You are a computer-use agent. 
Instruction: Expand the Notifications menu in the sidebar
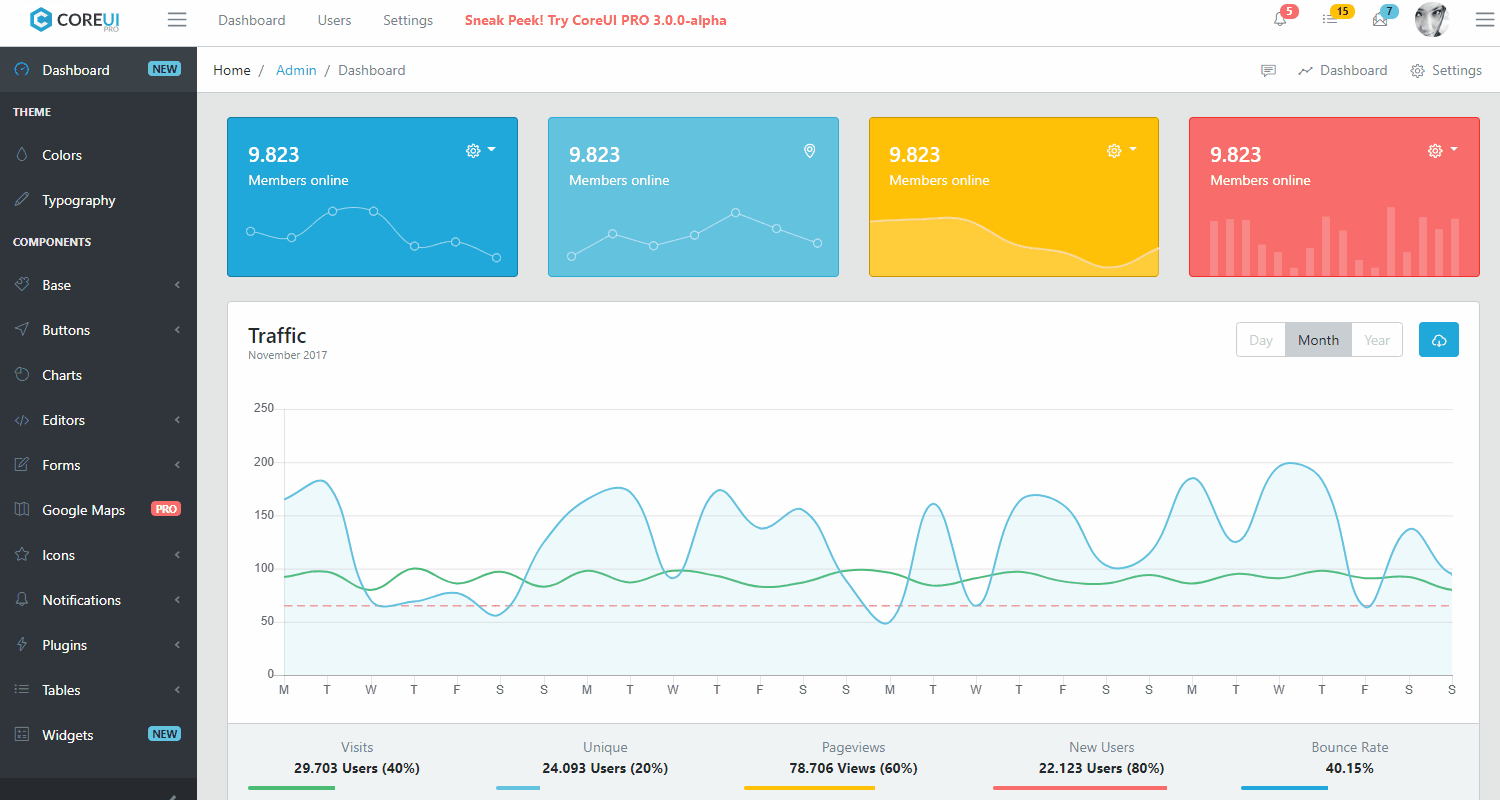pyautogui.click(x=98, y=600)
